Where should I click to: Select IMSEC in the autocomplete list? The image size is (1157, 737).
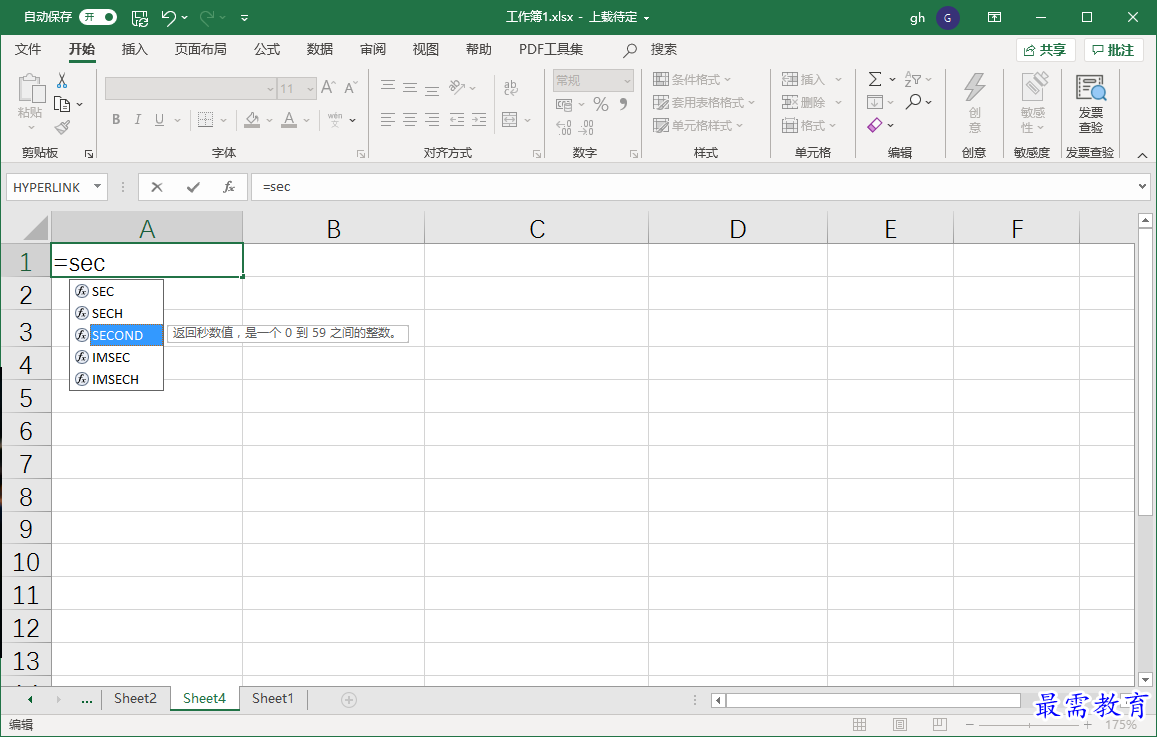tap(117, 357)
